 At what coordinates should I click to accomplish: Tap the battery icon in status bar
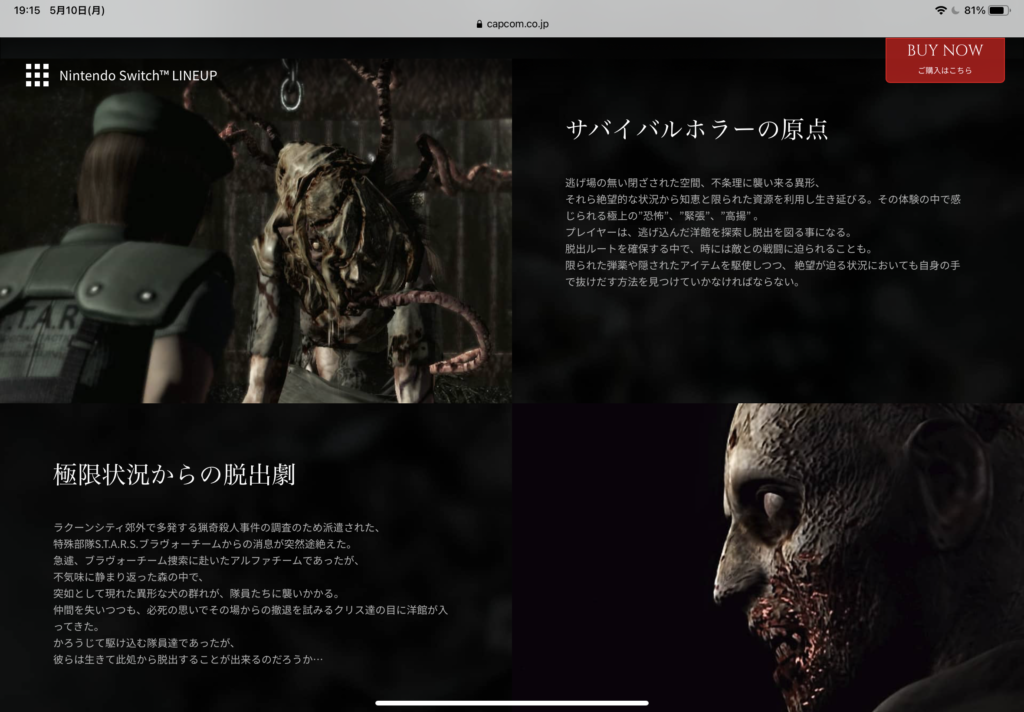click(999, 10)
